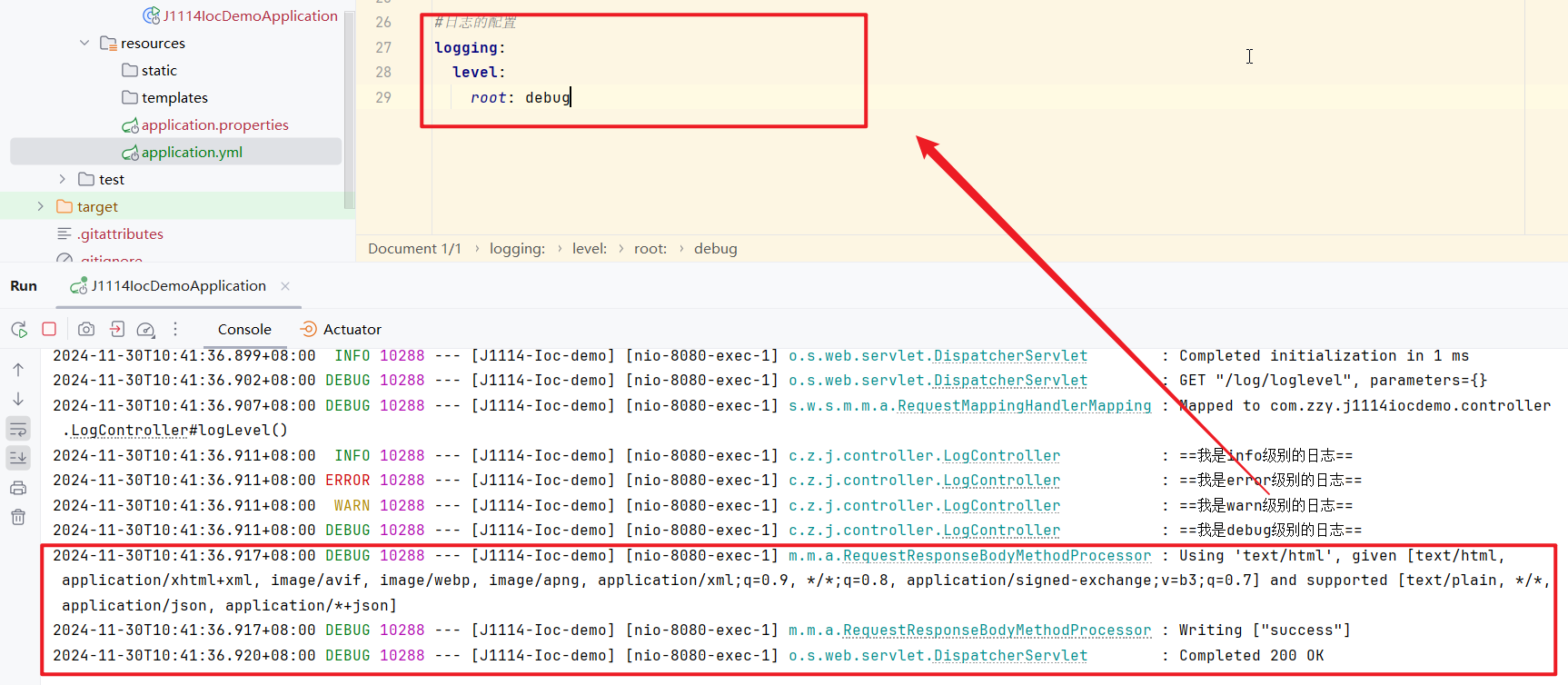Click RequestResponseBodyMethodProcessor link on 'Writing' line
The width and height of the screenshot is (1568, 685).
997,630
